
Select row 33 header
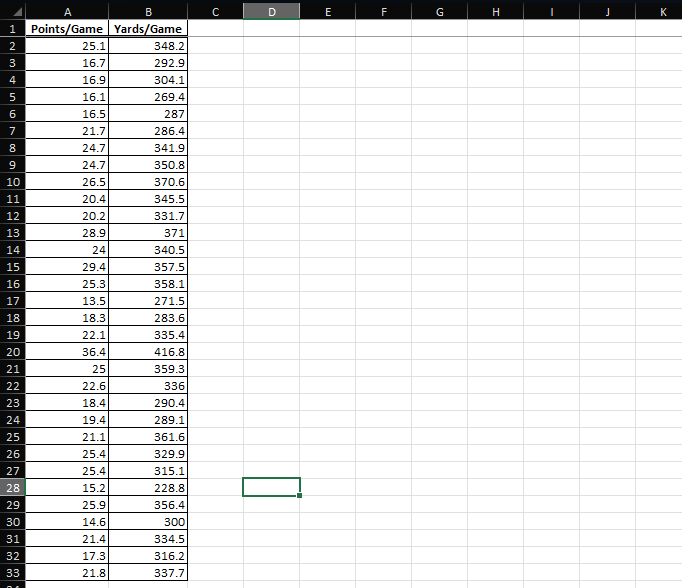point(13,573)
